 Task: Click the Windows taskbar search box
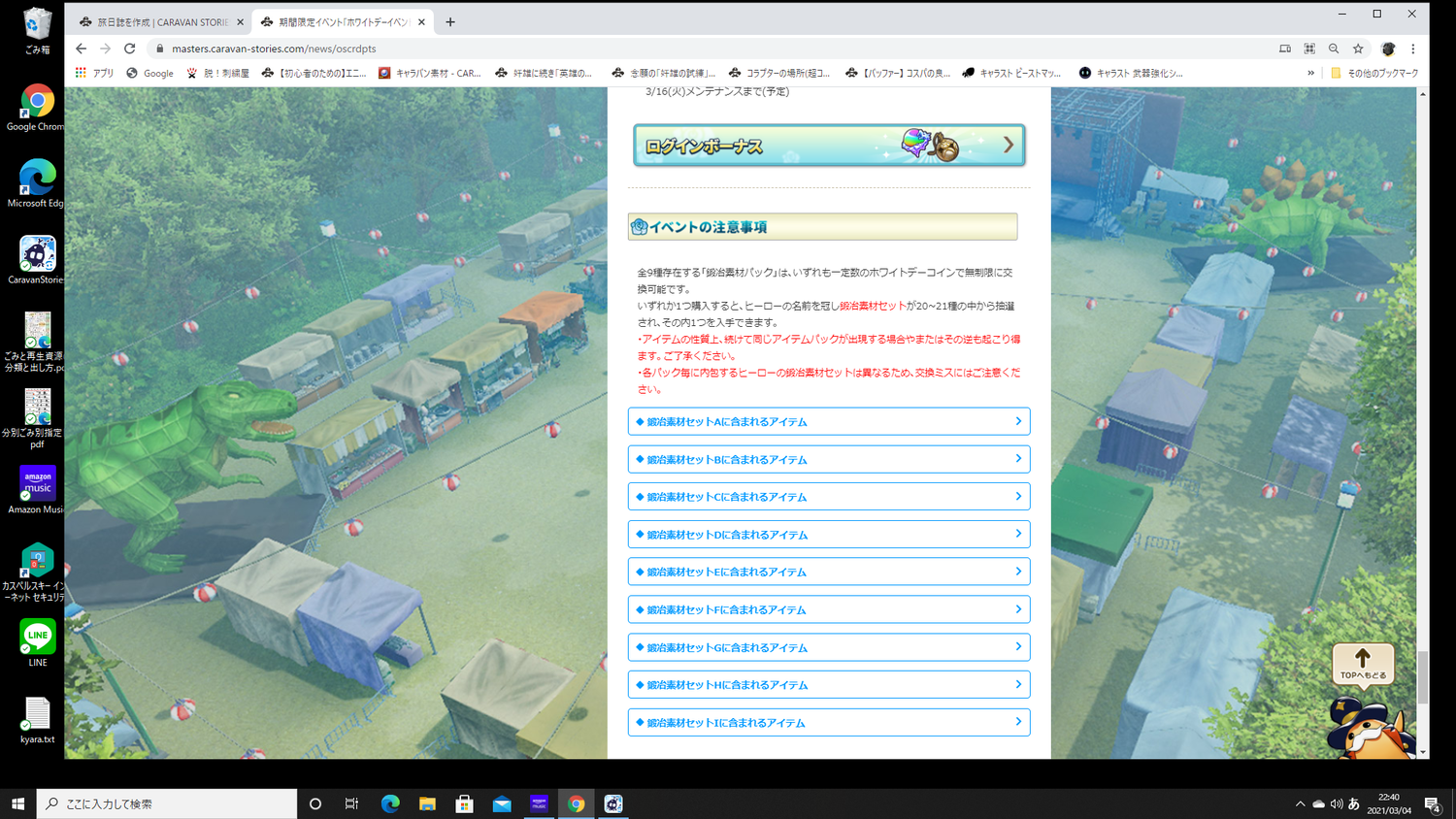tap(167, 803)
